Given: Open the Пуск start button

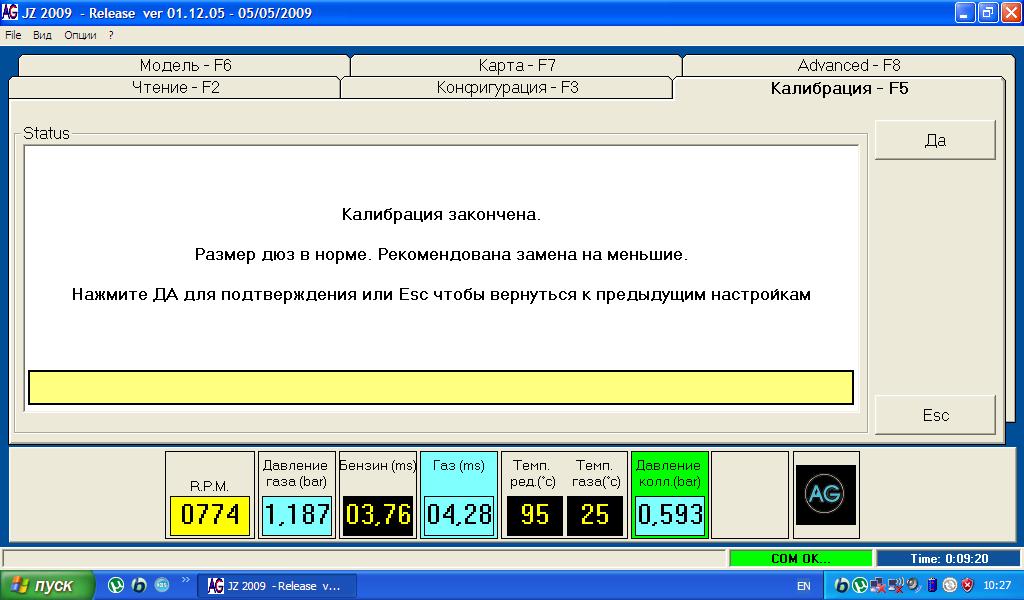Looking at the screenshot, I should 48,585.
